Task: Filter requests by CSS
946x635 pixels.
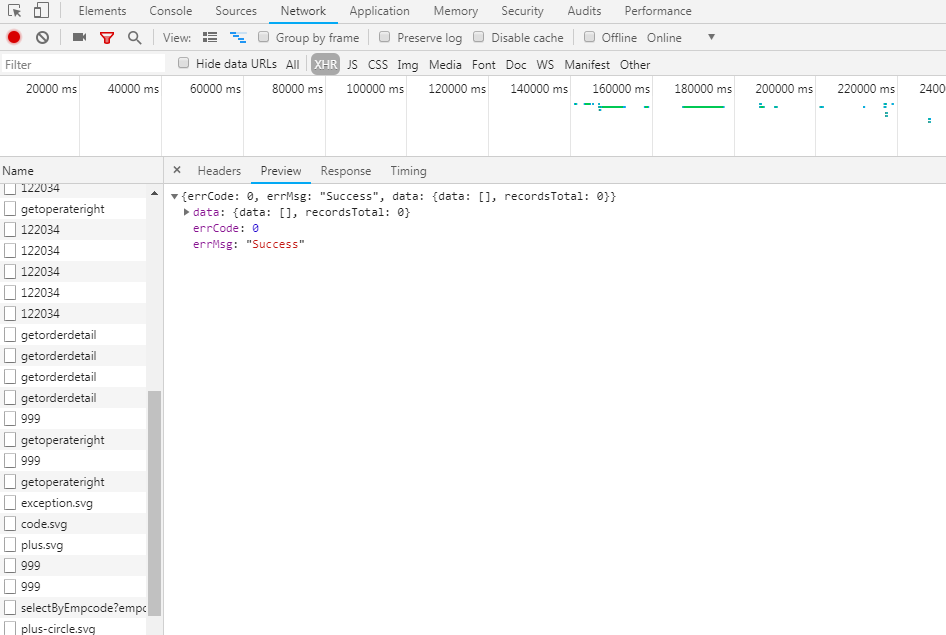Action: (x=378, y=65)
